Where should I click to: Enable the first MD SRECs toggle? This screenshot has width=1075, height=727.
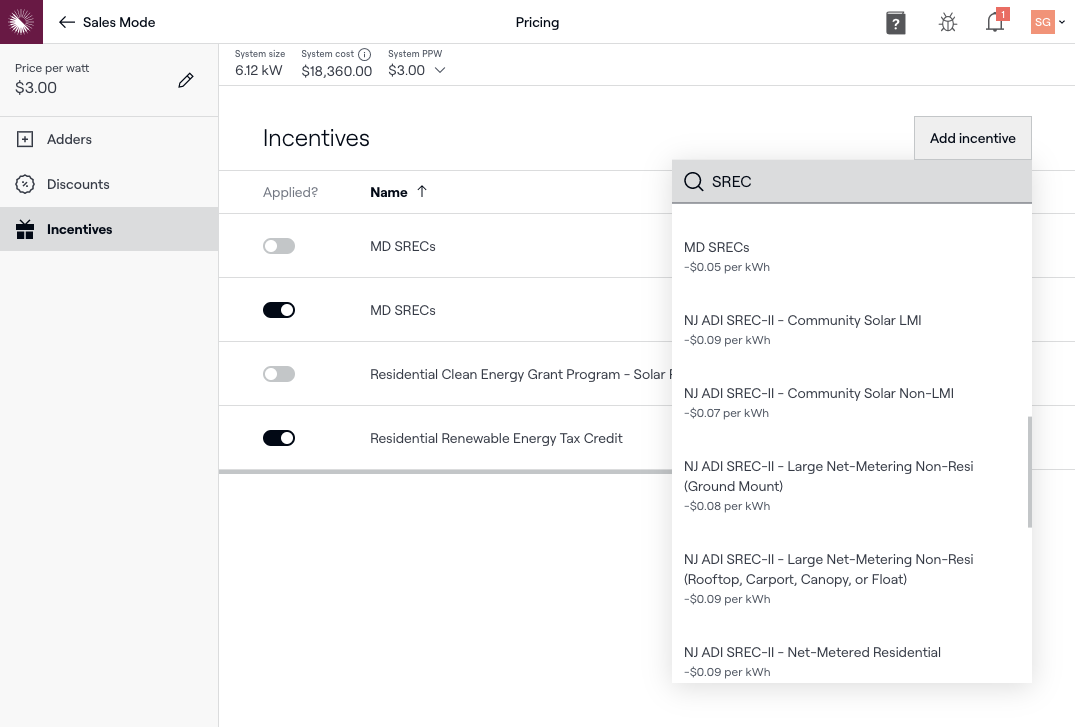(279, 246)
